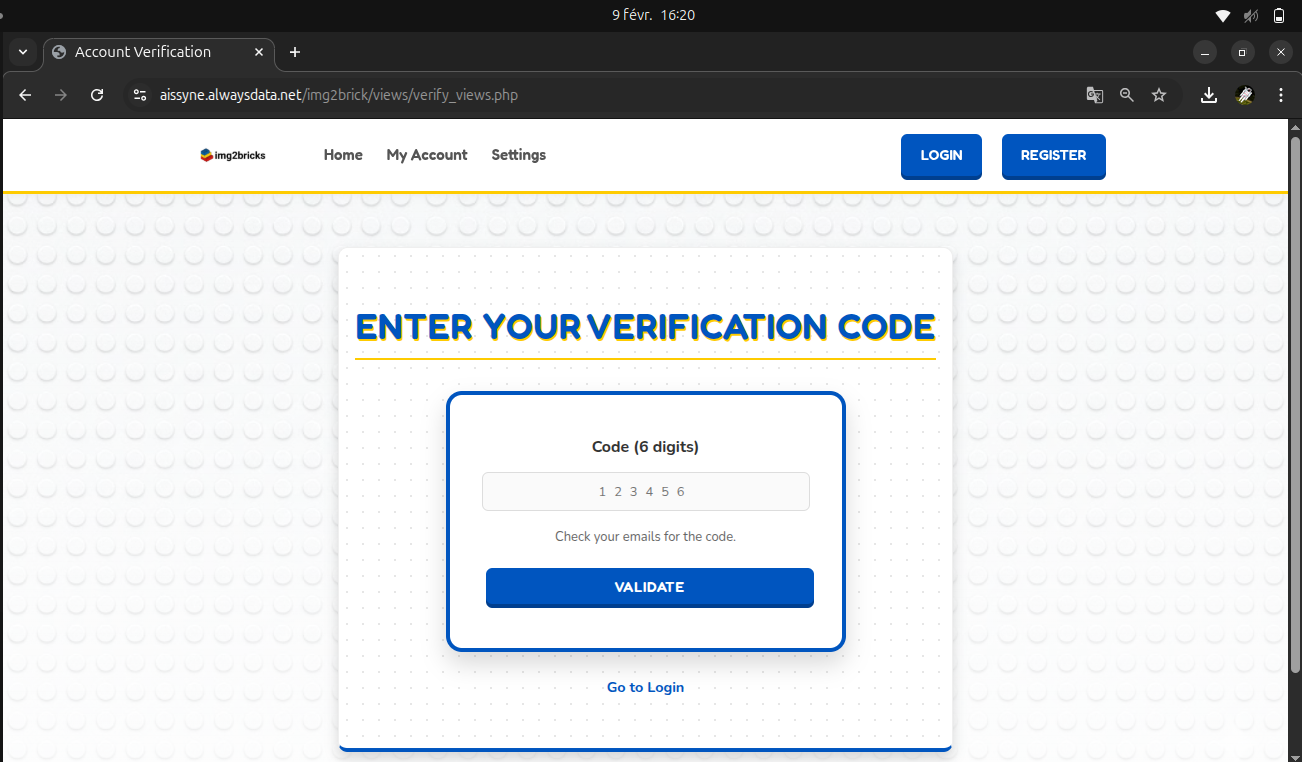Follow the Go to Login link

pyautogui.click(x=645, y=687)
